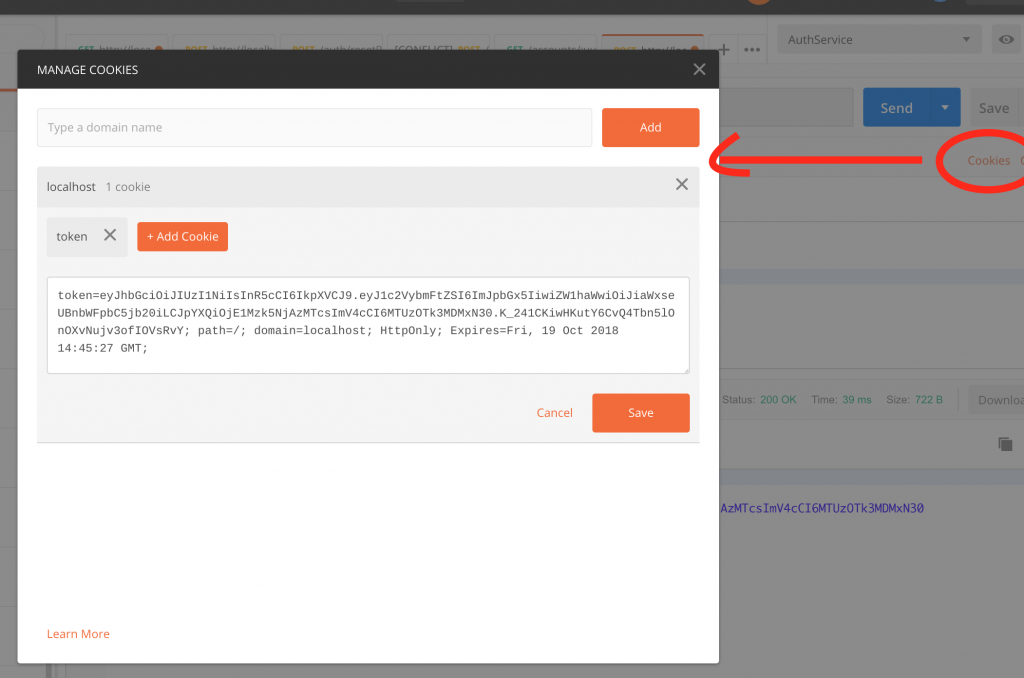The image size is (1024, 678).
Task: Click the response token text in background
Action: [822, 508]
